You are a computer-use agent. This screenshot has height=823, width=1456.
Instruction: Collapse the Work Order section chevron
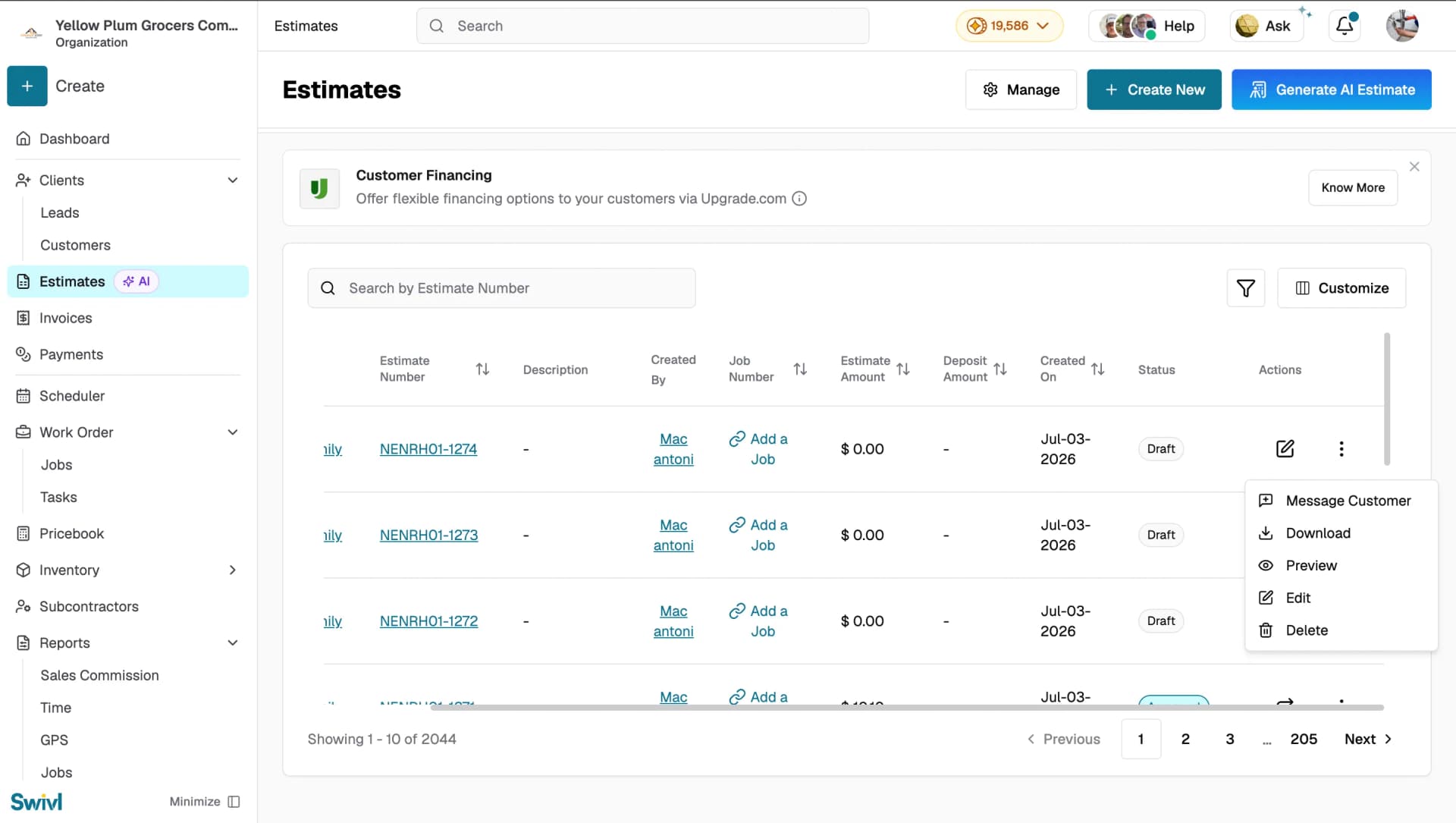pos(233,432)
